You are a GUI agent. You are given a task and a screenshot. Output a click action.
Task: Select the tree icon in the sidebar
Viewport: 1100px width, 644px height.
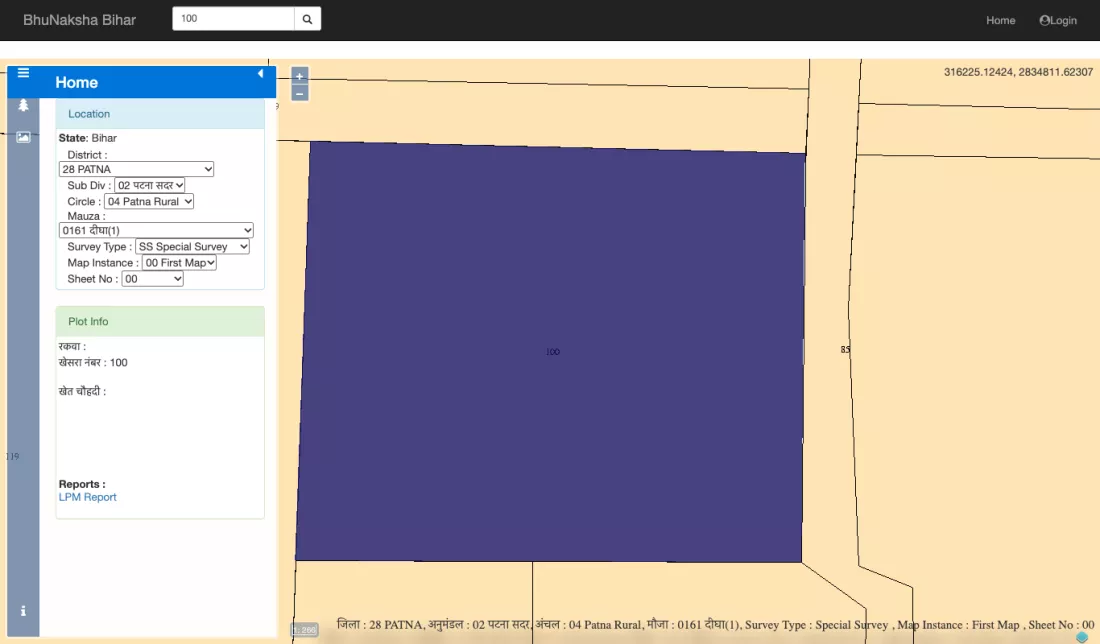click(x=23, y=105)
